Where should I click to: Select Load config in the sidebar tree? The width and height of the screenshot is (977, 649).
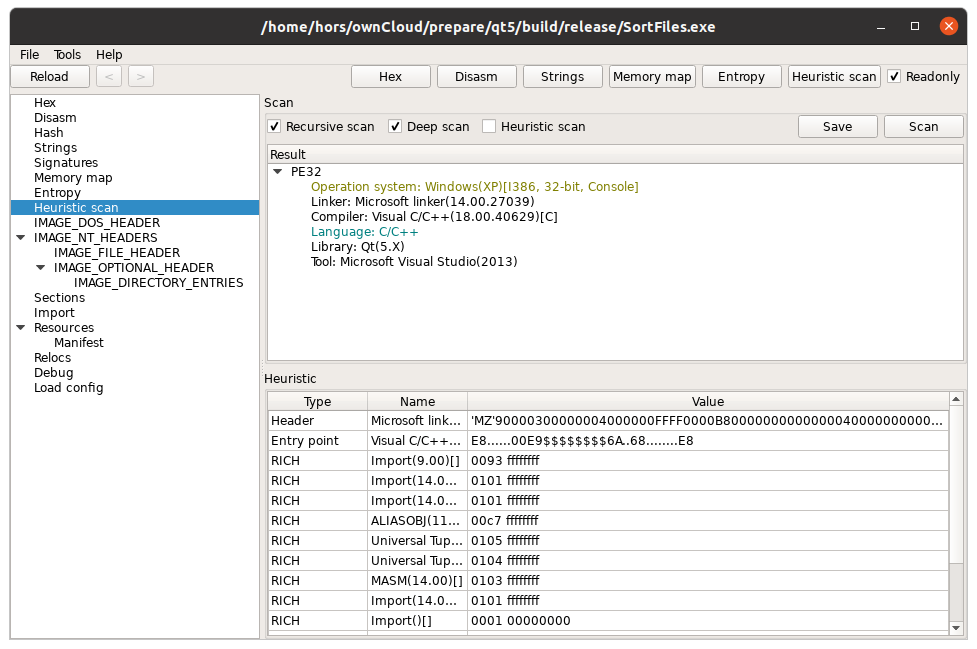[x=69, y=387]
